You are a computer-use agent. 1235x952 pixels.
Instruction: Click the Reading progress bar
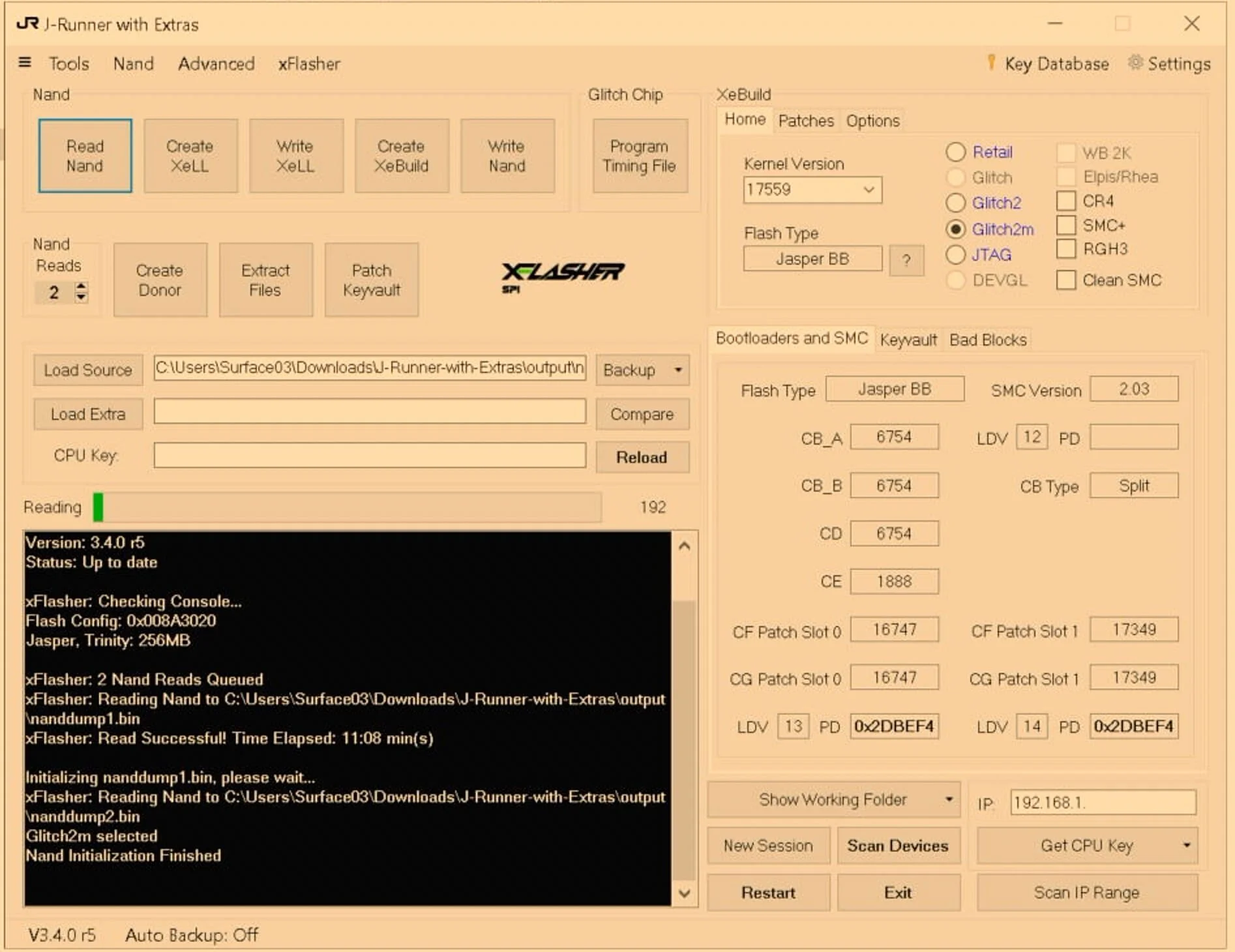click(x=347, y=507)
